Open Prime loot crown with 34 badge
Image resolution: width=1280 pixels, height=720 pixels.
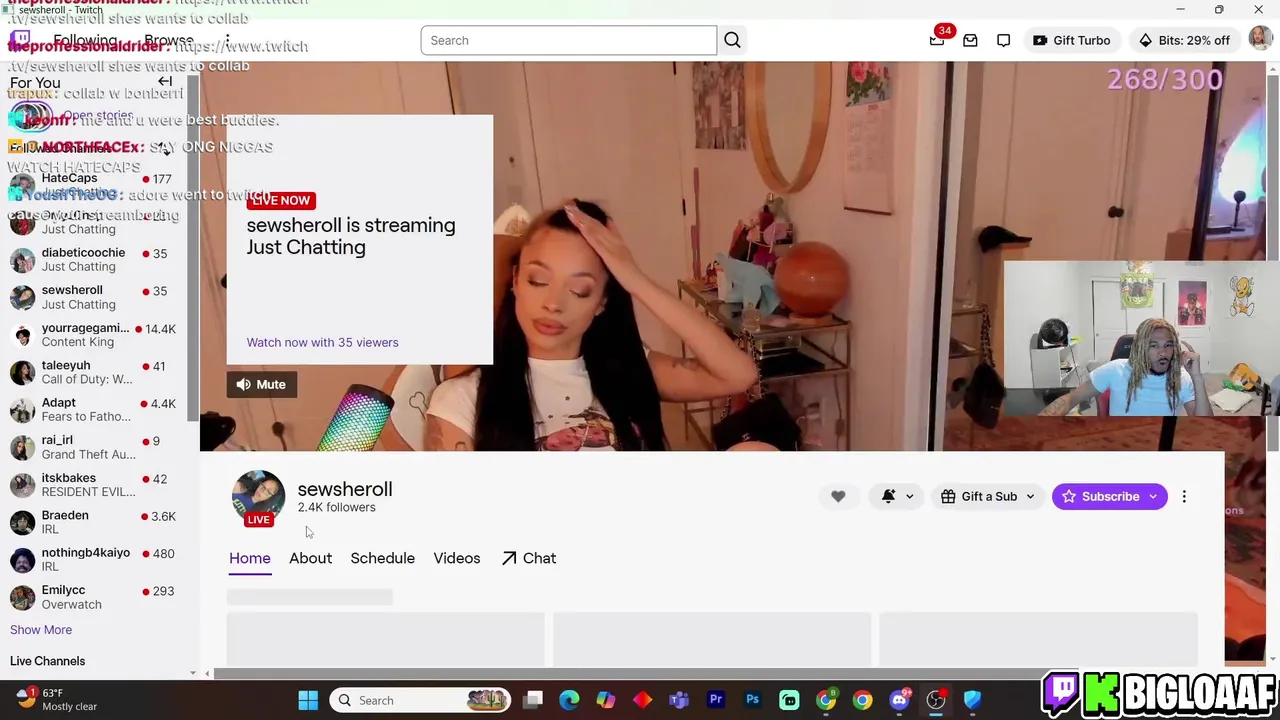coord(937,40)
